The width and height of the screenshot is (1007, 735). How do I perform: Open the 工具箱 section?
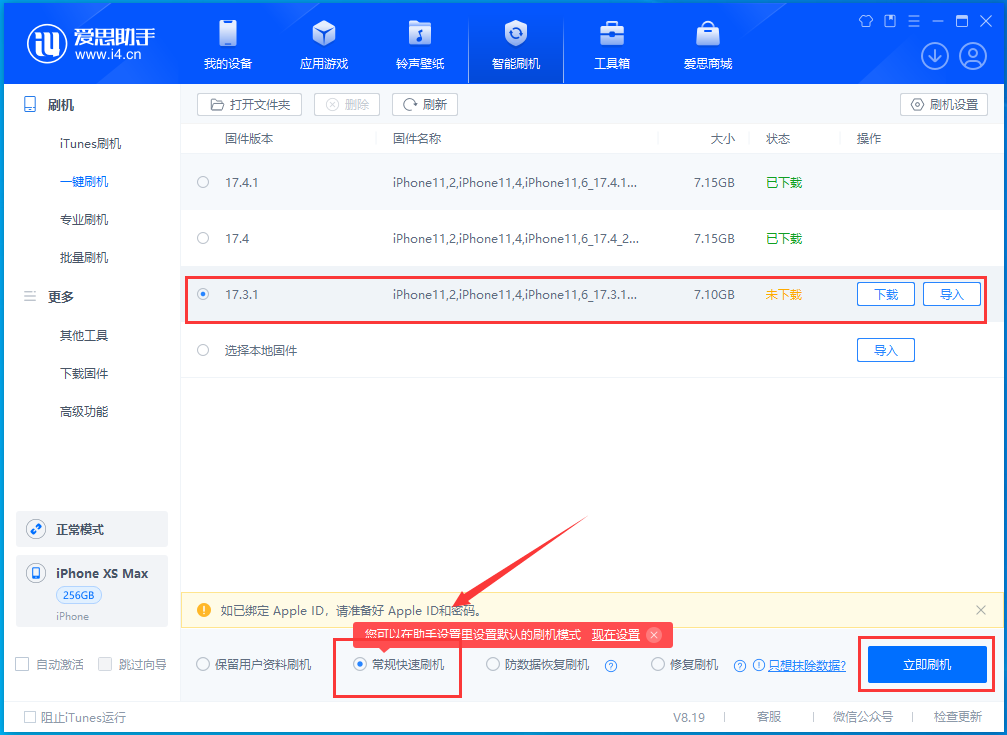[x=612, y=45]
